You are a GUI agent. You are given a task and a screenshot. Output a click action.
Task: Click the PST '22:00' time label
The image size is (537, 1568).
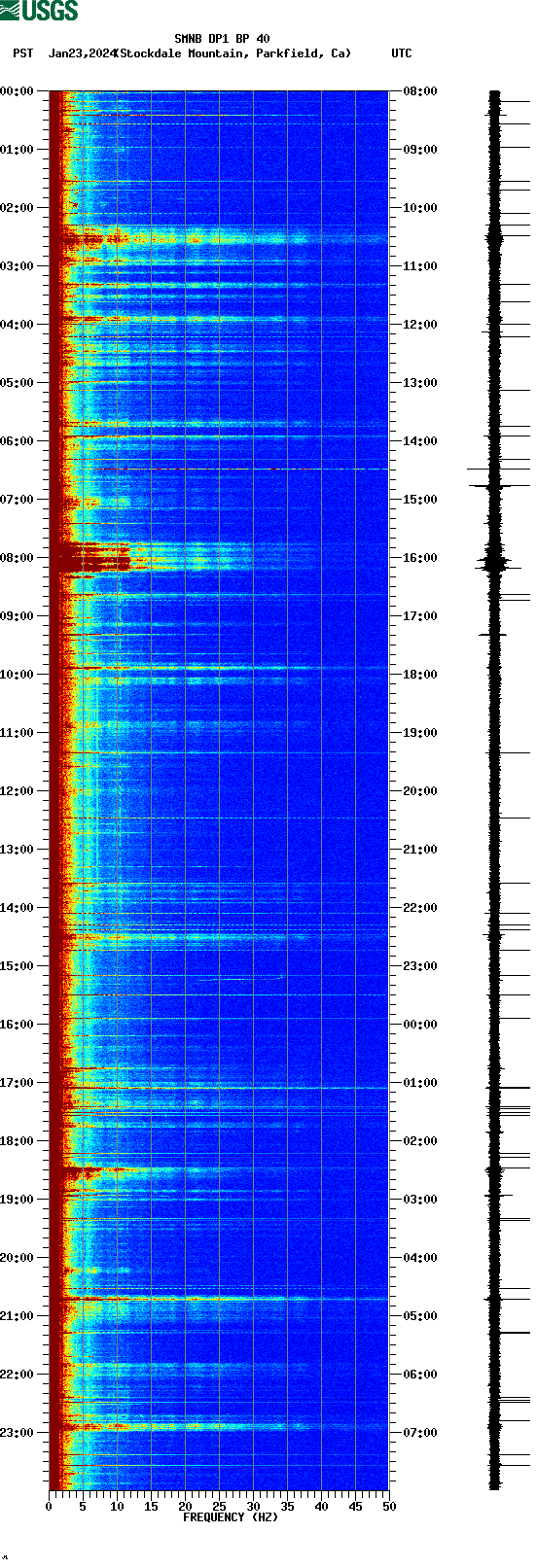pyautogui.click(x=18, y=1375)
